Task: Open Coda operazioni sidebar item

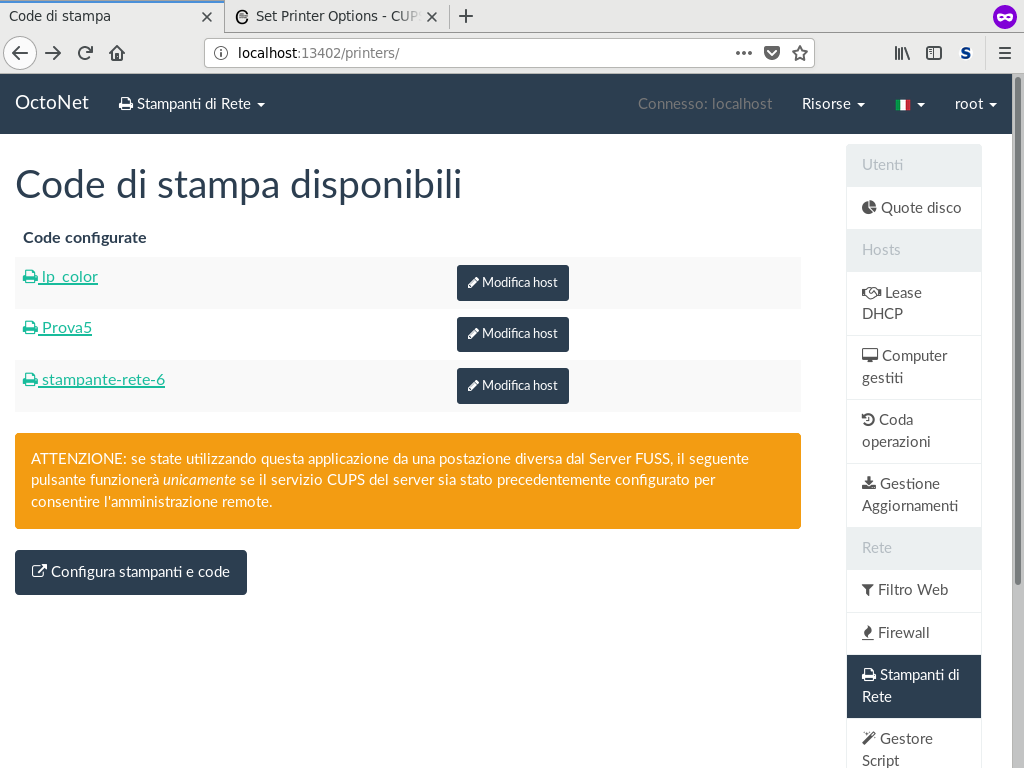Action: [x=914, y=431]
